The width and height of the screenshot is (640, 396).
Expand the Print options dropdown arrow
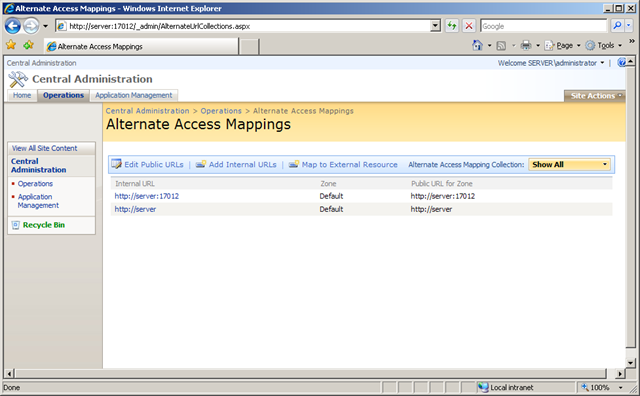[538, 45]
